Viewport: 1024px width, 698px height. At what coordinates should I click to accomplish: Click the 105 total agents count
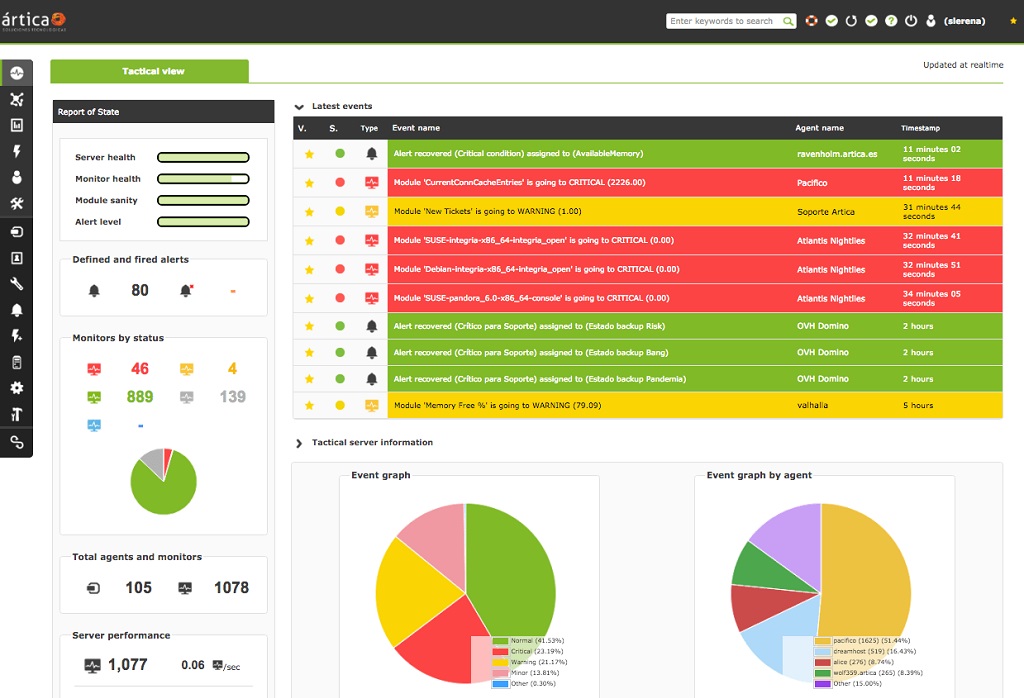point(138,588)
